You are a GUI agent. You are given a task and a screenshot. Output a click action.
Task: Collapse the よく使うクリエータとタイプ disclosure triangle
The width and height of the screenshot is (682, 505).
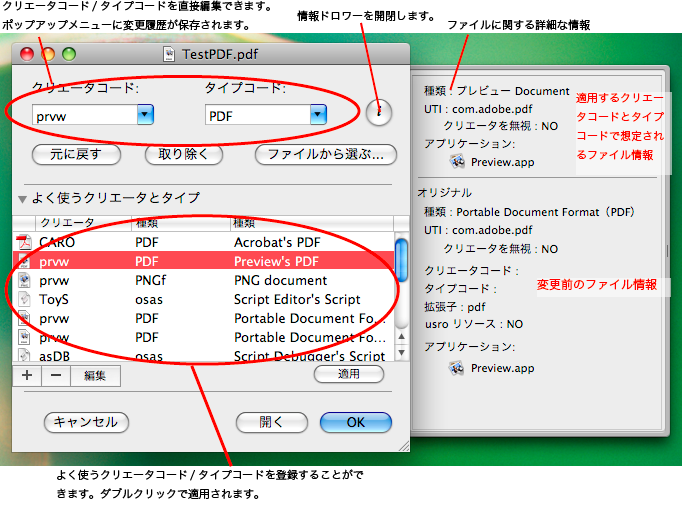coord(23,199)
